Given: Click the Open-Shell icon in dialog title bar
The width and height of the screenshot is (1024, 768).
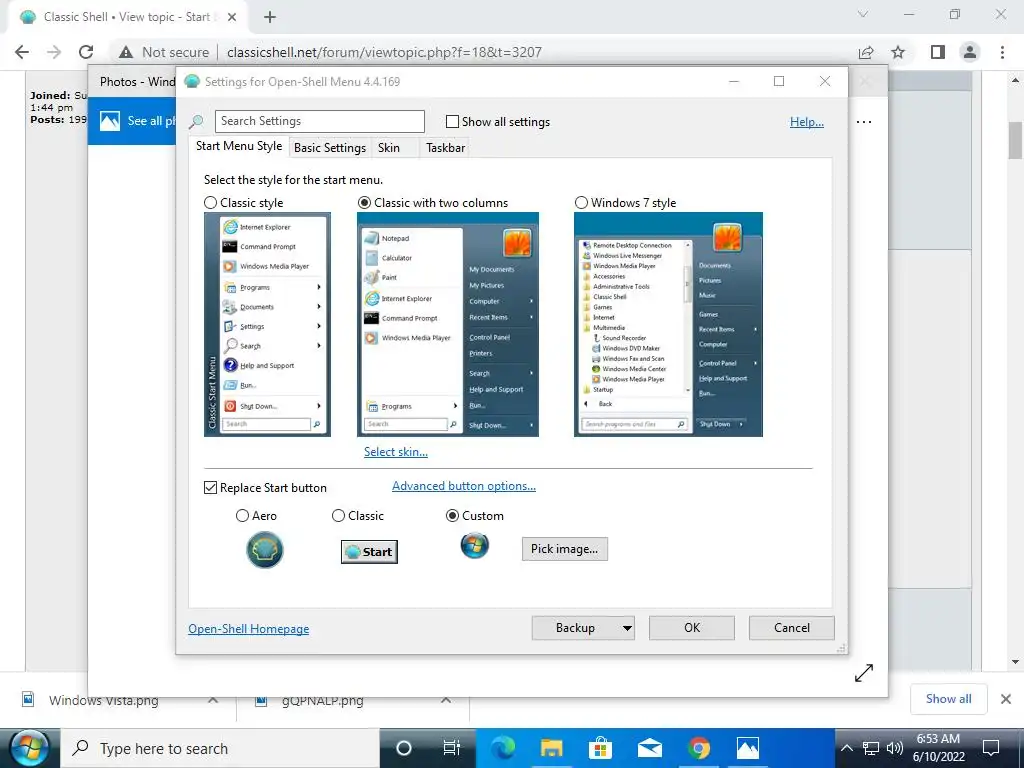Looking at the screenshot, I should (x=192, y=82).
